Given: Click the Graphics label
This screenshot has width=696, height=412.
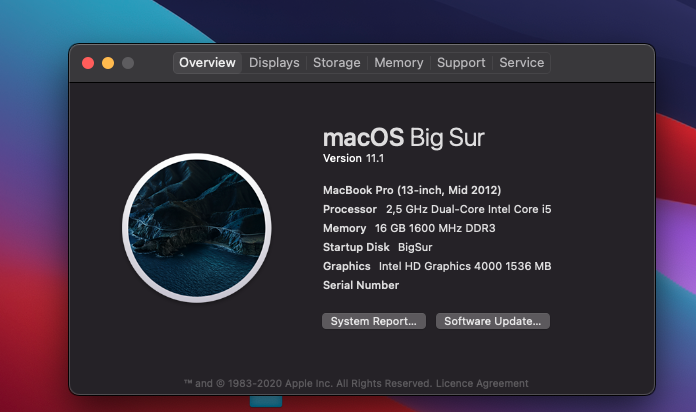Looking at the screenshot, I should point(347,266).
